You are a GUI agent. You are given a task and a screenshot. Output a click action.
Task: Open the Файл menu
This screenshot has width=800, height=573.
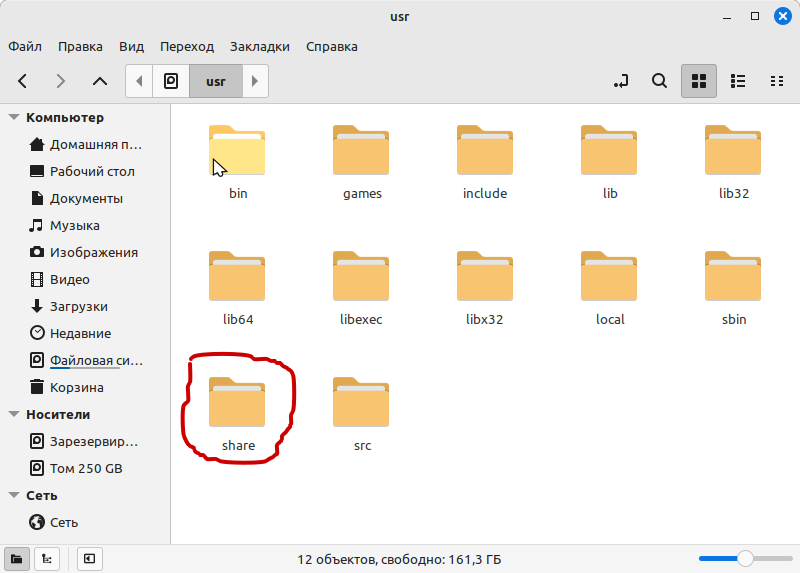(25, 46)
